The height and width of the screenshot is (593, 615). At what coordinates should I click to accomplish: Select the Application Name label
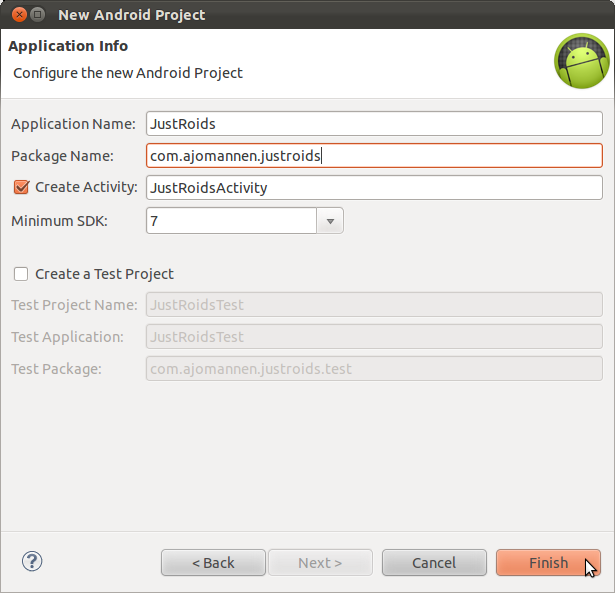click(73, 124)
